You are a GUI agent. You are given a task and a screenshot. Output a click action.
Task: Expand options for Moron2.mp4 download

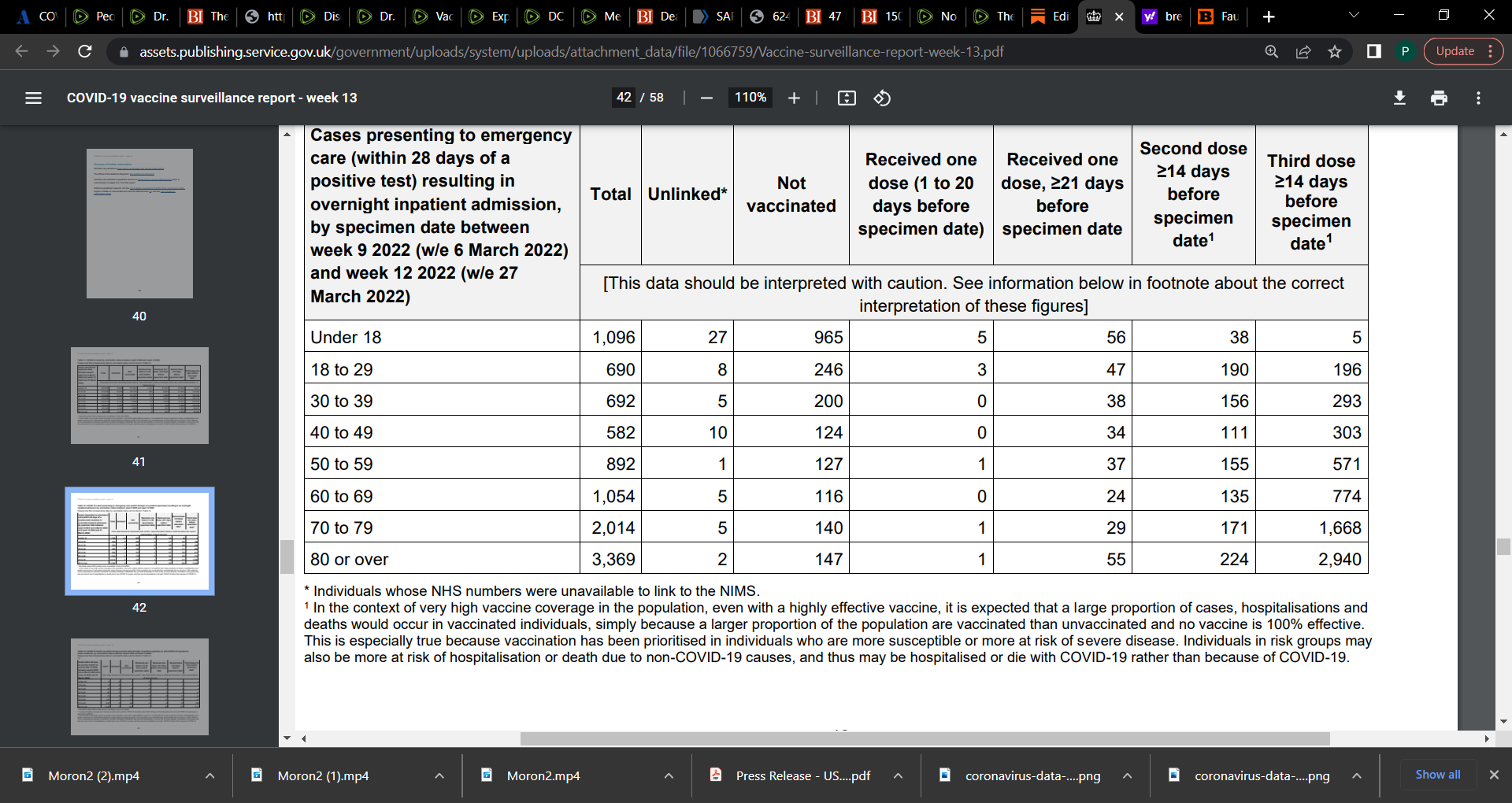click(x=669, y=775)
